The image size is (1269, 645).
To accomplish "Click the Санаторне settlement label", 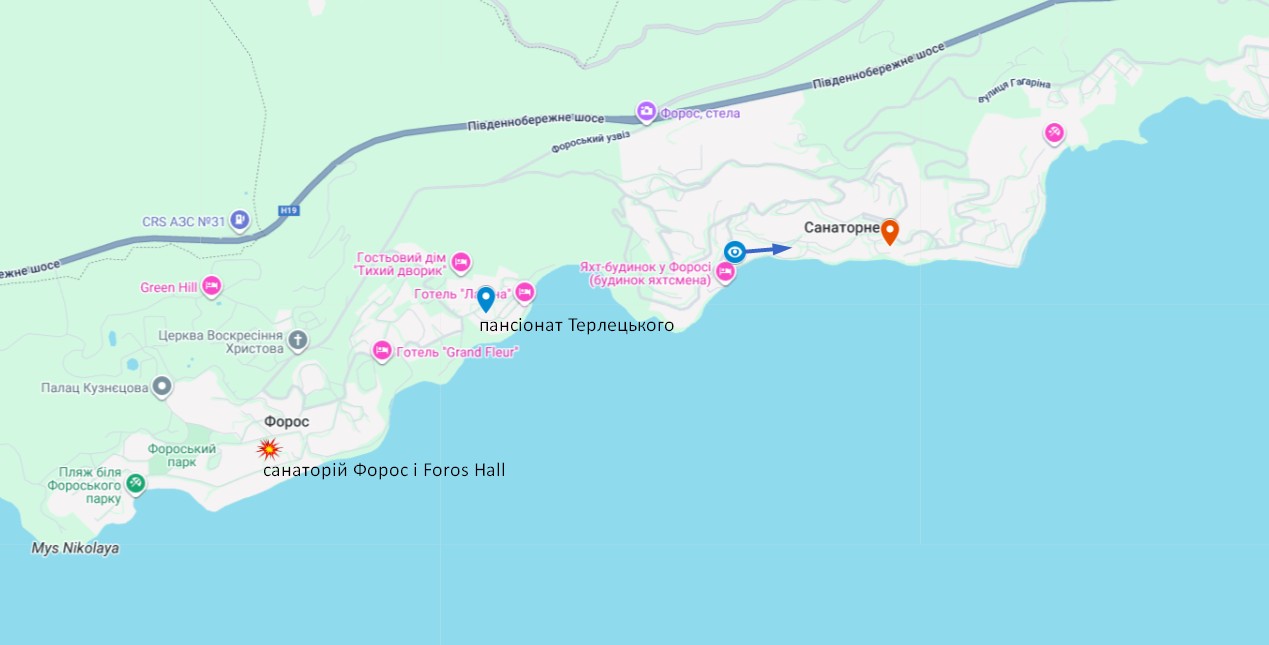I will 841,228.
